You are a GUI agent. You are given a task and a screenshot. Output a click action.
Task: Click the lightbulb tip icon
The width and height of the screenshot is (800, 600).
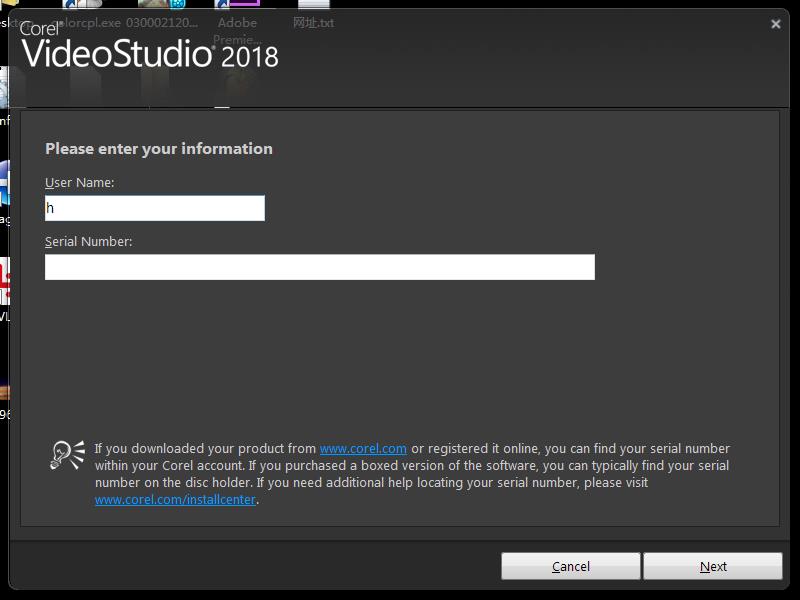(x=67, y=455)
